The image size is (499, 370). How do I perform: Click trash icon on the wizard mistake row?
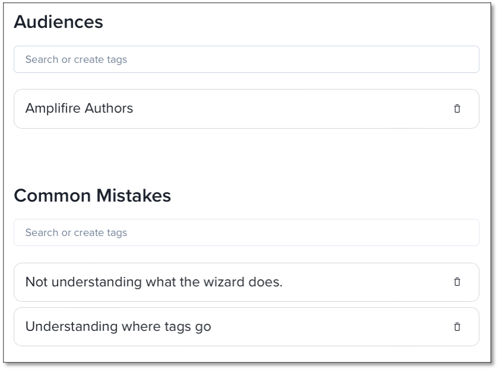(457, 282)
